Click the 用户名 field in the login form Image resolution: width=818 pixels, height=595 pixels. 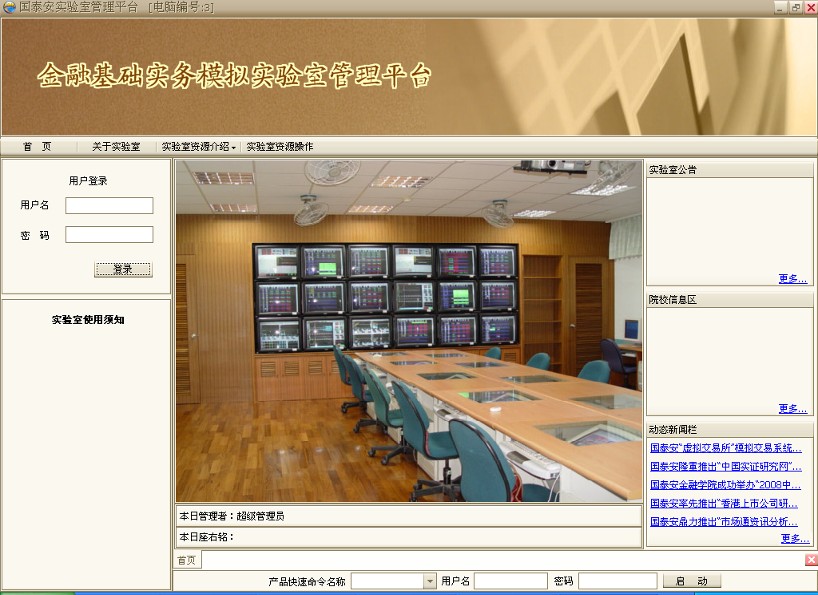pyautogui.click(x=109, y=205)
